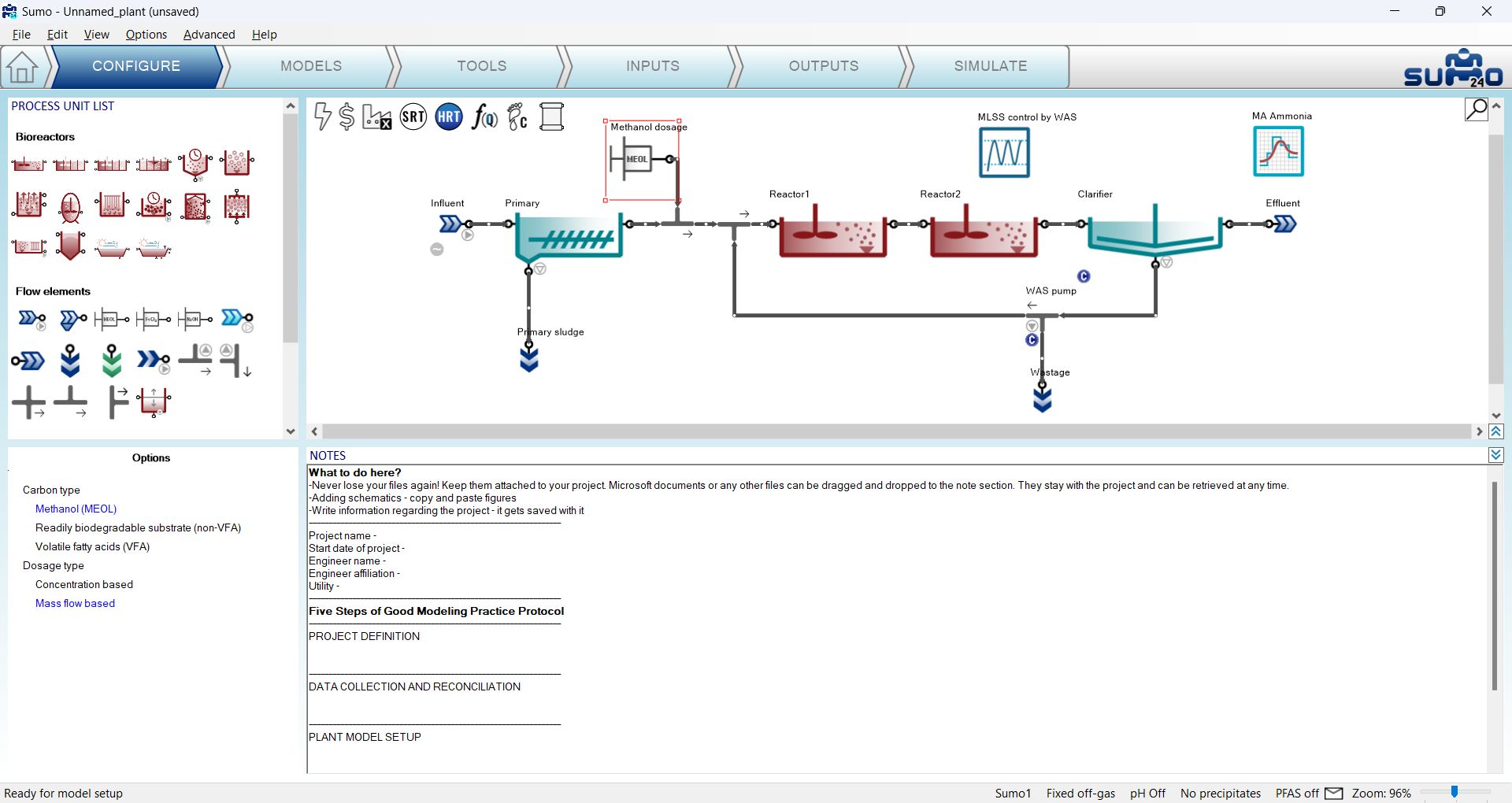
Task: Switch to the SIMULATE tab
Action: point(990,66)
